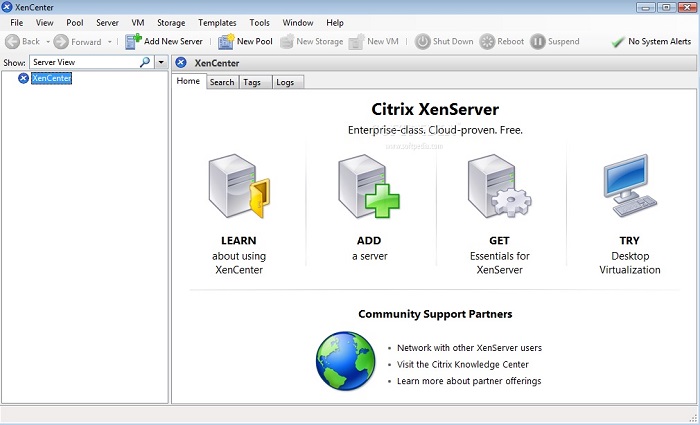
Task: Minimize the XenCenter window
Action: pyautogui.click(x=646, y=7)
